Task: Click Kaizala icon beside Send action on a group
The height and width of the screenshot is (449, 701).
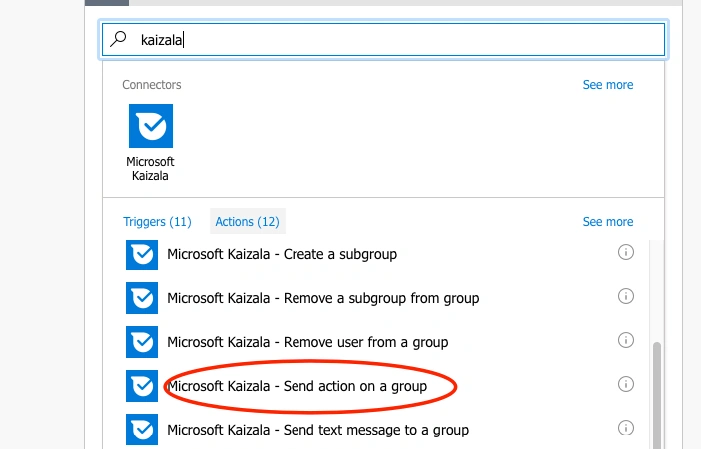Action: pyautogui.click(x=142, y=385)
